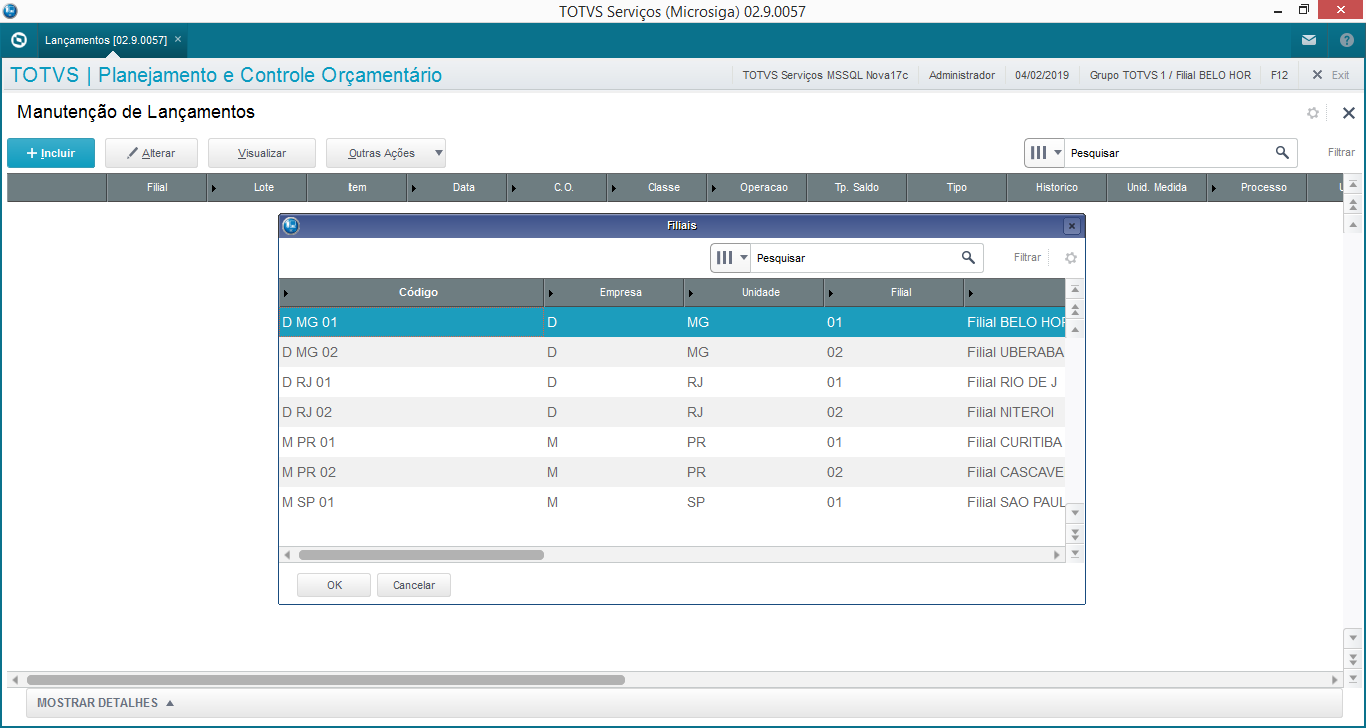Image resolution: width=1366 pixels, height=728 pixels.
Task: Click the Filiais horizontal scrollbar thumb
Action: (421, 554)
